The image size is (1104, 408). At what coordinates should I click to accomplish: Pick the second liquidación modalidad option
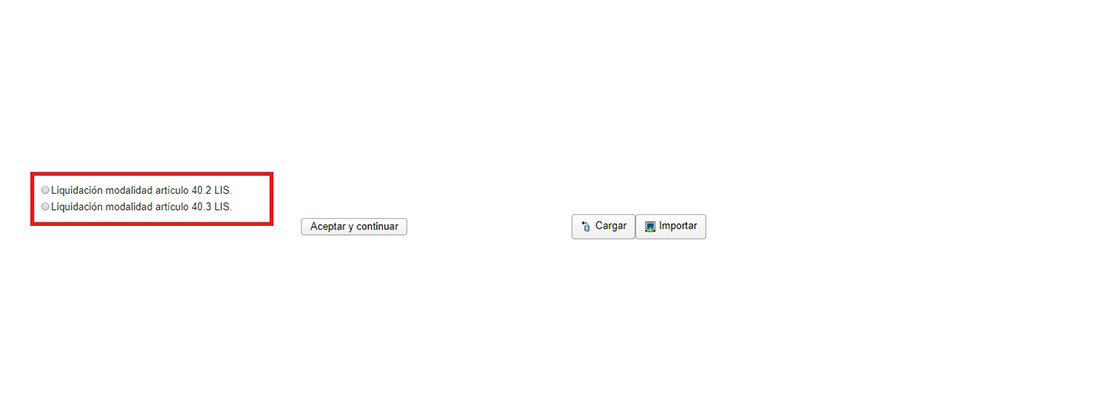(46, 207)
